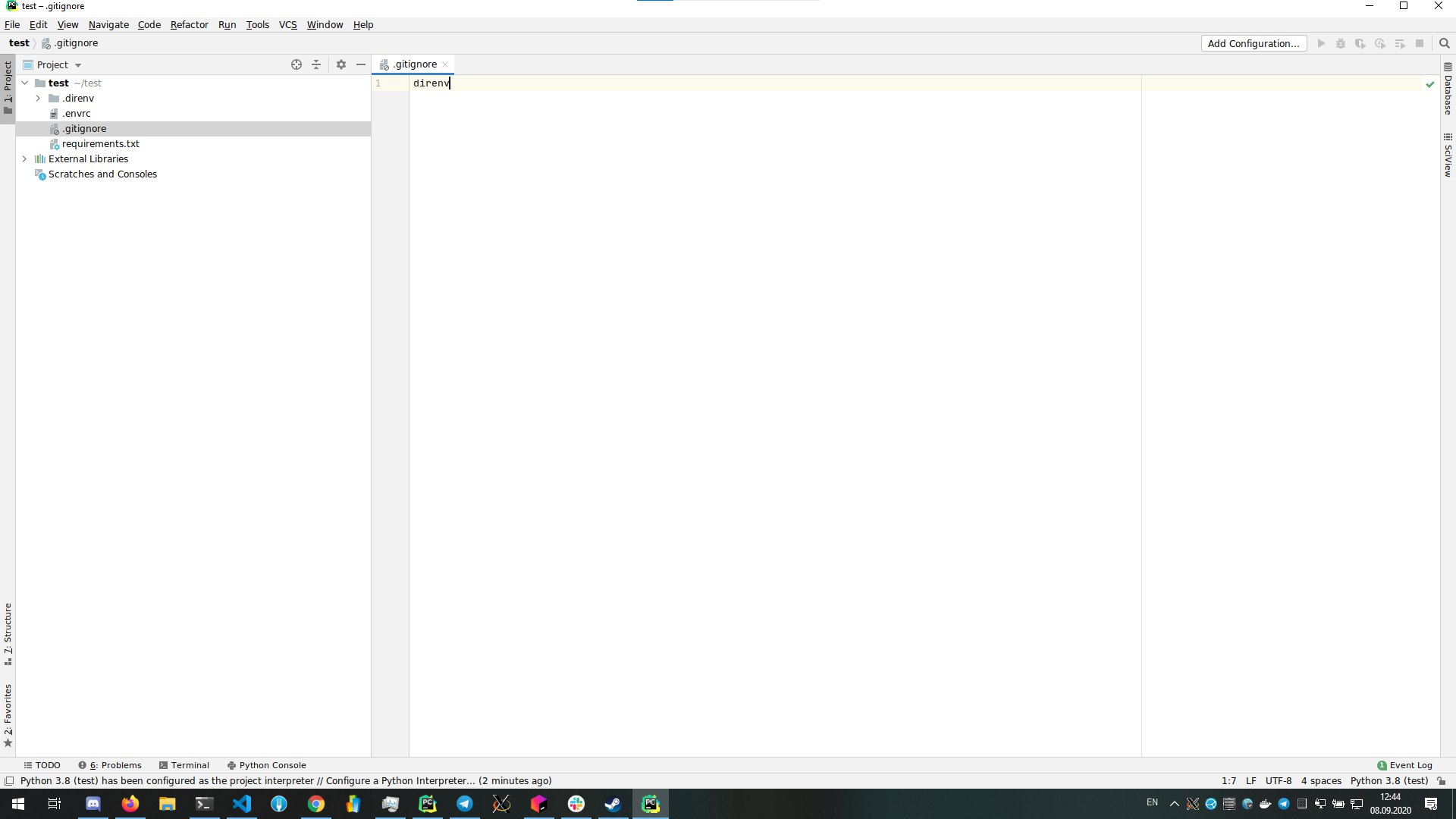This screenshot has width=1456, height=819.
Task: Click the tool window quick access icon
Action: [x=9, y=781]
